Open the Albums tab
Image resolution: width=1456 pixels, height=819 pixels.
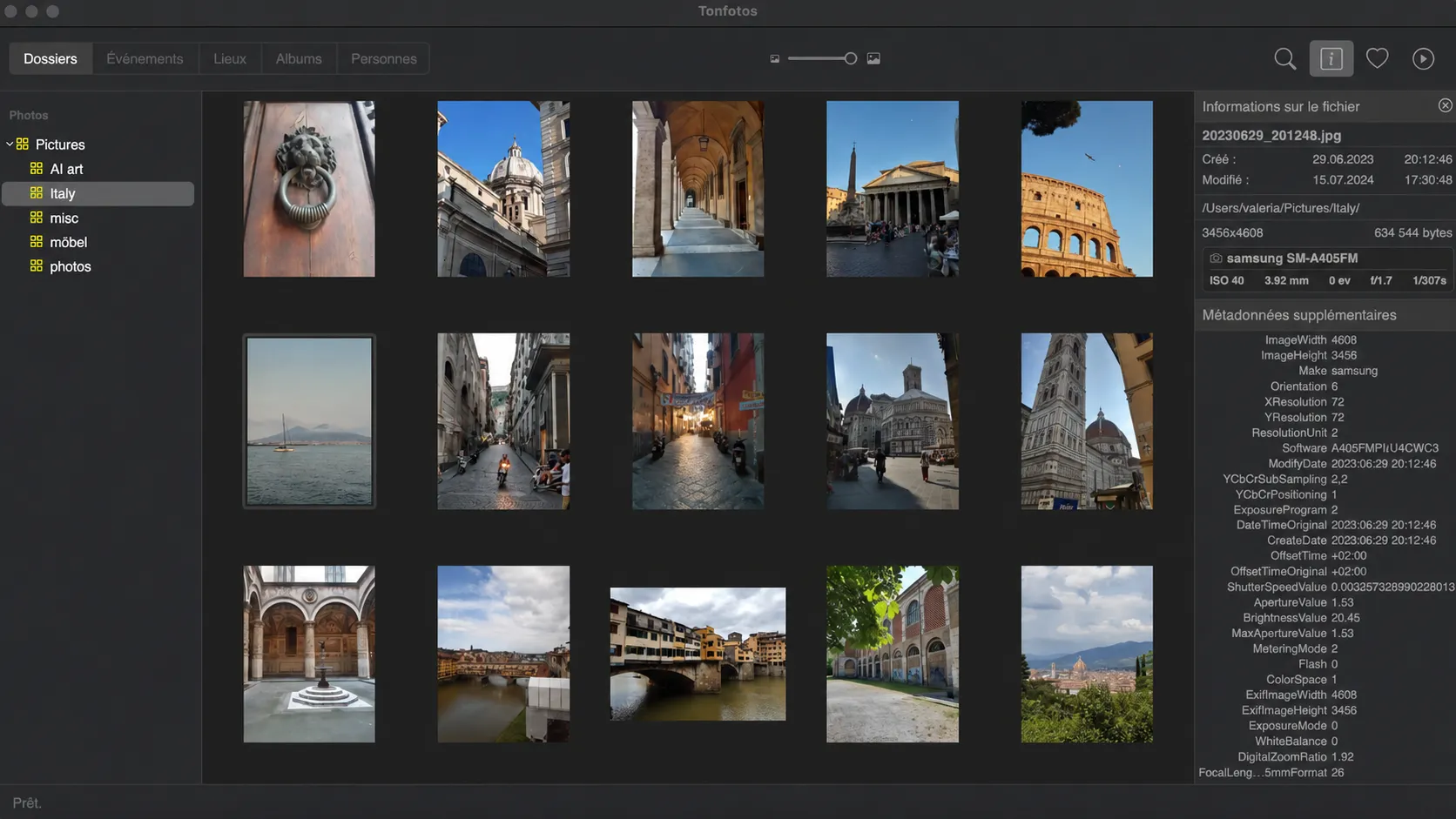click(x=299, y=58)
